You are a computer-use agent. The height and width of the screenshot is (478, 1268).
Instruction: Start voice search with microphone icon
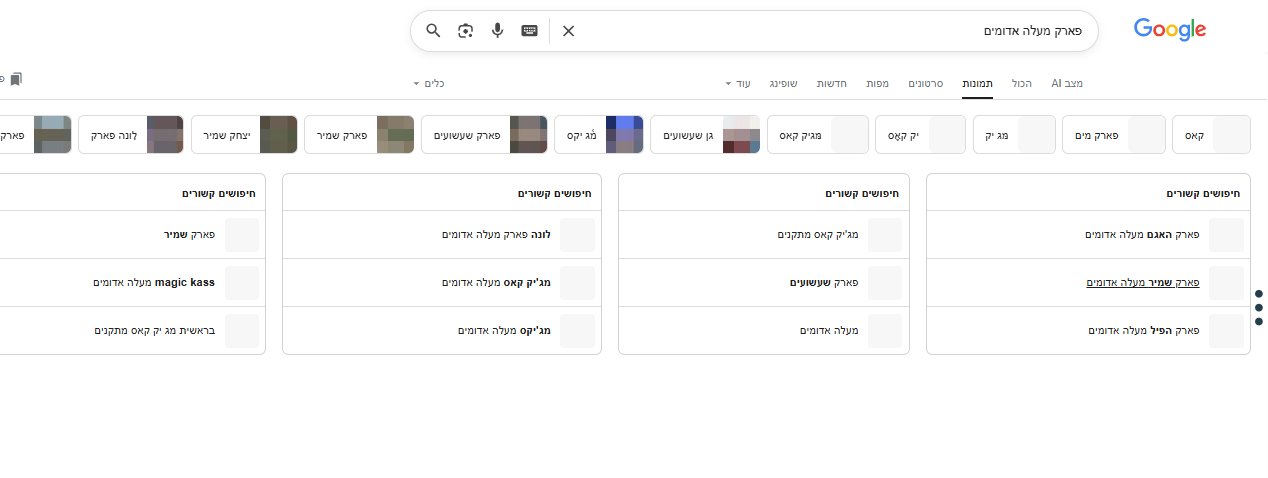pyautogui.click(x=497, y=31)
